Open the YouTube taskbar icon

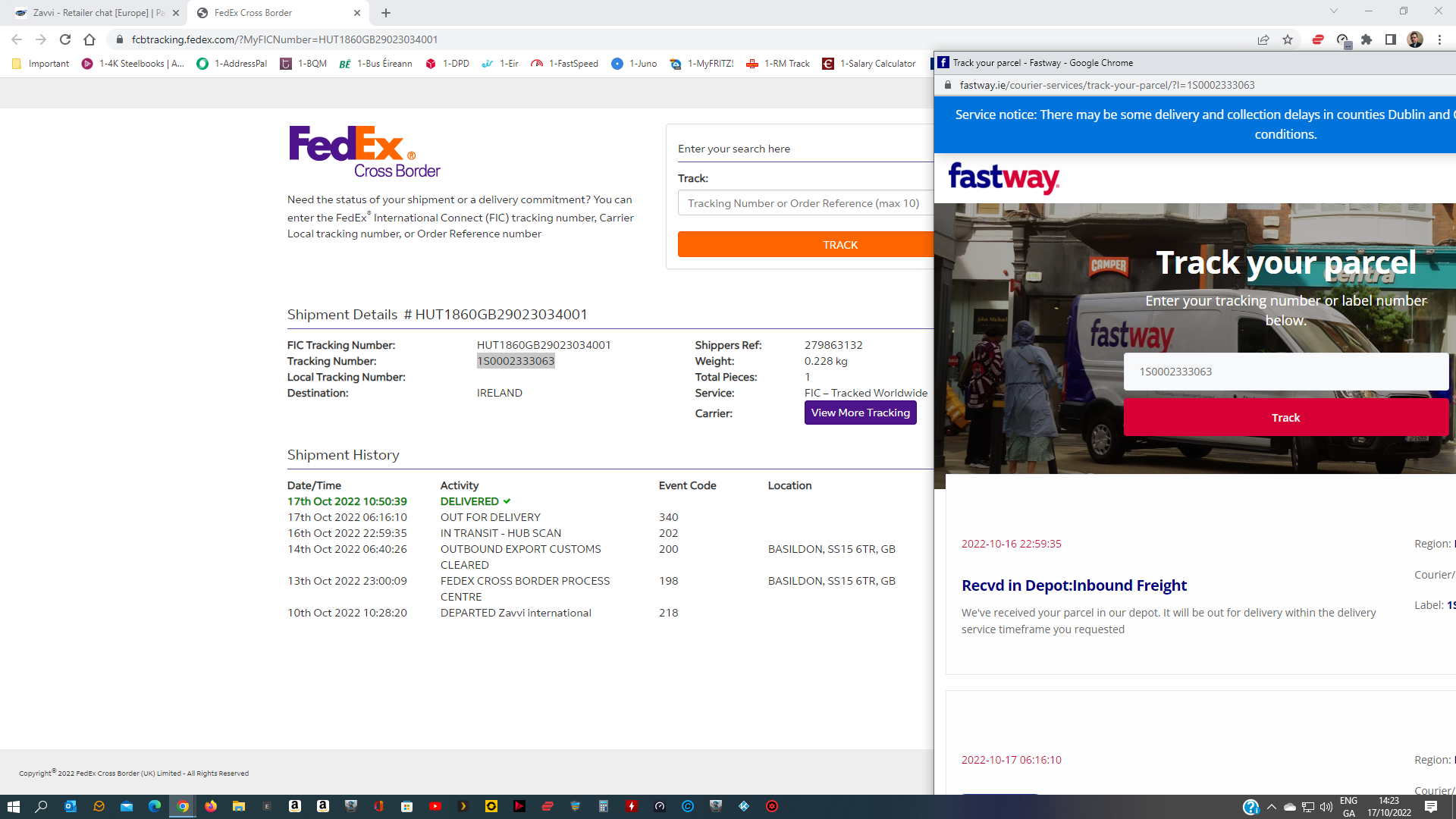[x=435, y=806]
